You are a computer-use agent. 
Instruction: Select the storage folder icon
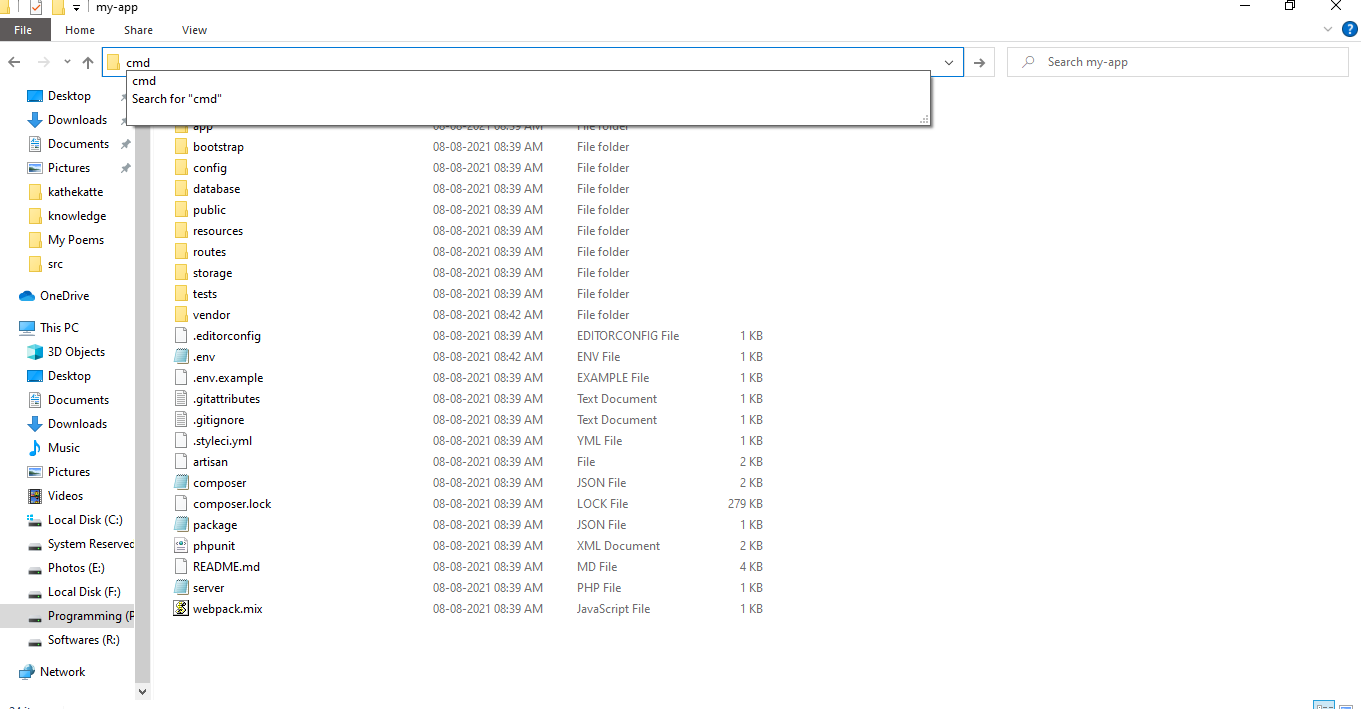point(181,273)
